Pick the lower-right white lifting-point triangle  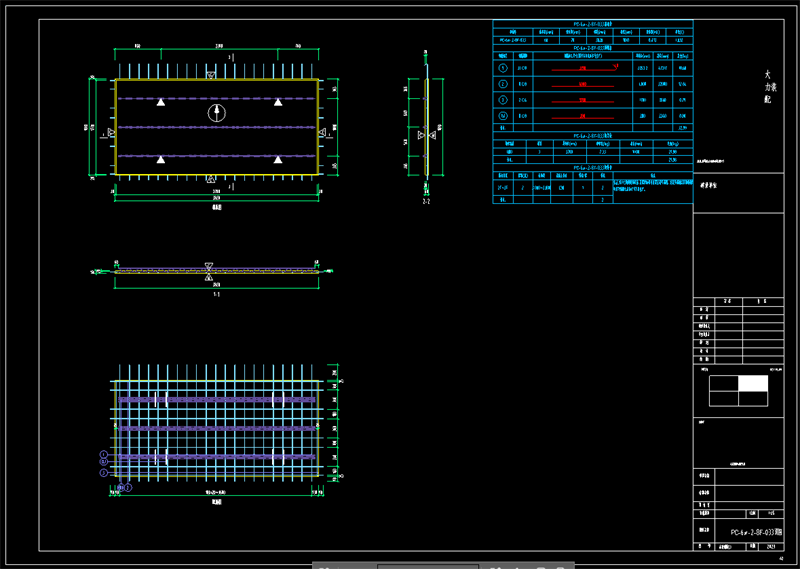278,159
